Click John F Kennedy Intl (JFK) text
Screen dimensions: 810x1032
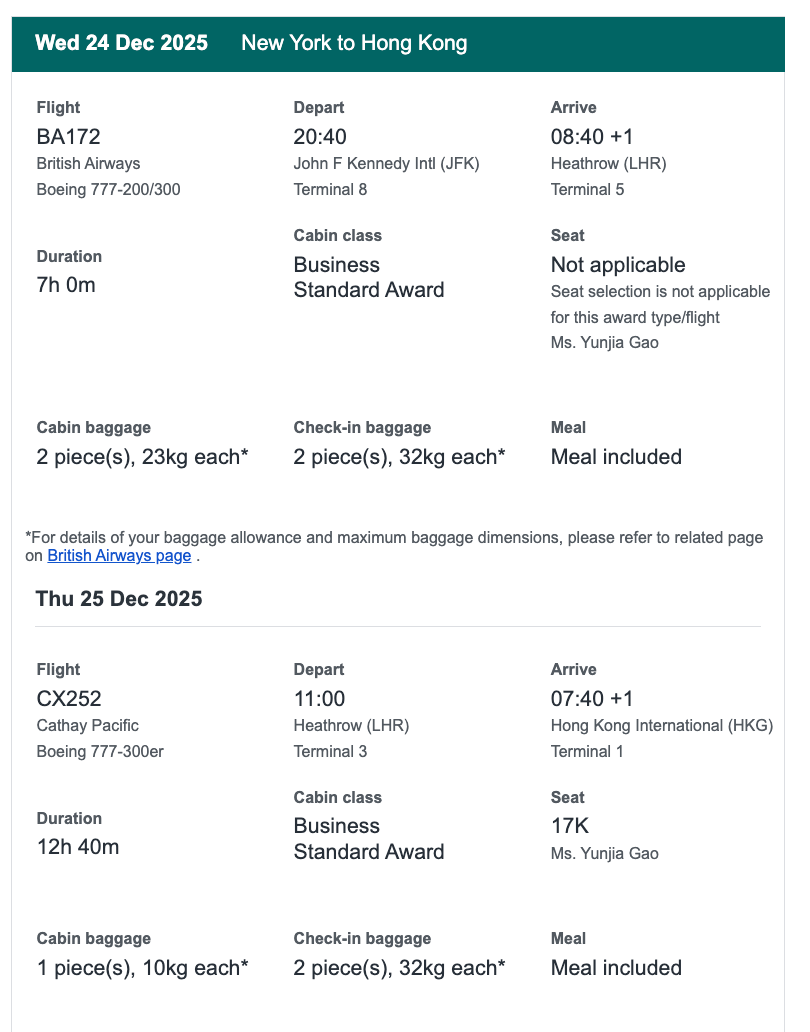click(386, 163)
